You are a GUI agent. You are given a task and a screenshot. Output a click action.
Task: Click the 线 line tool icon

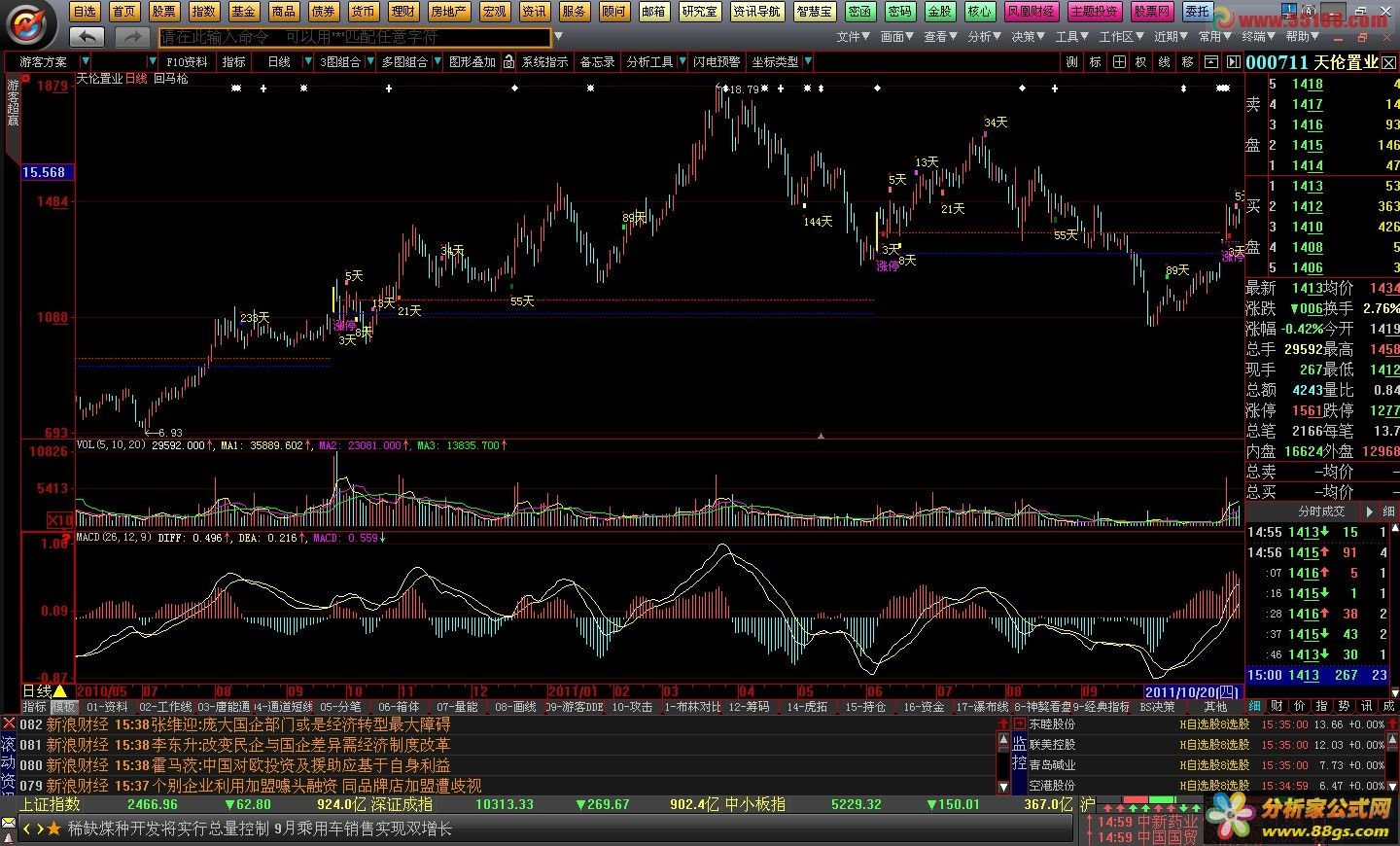[1164, 61]
